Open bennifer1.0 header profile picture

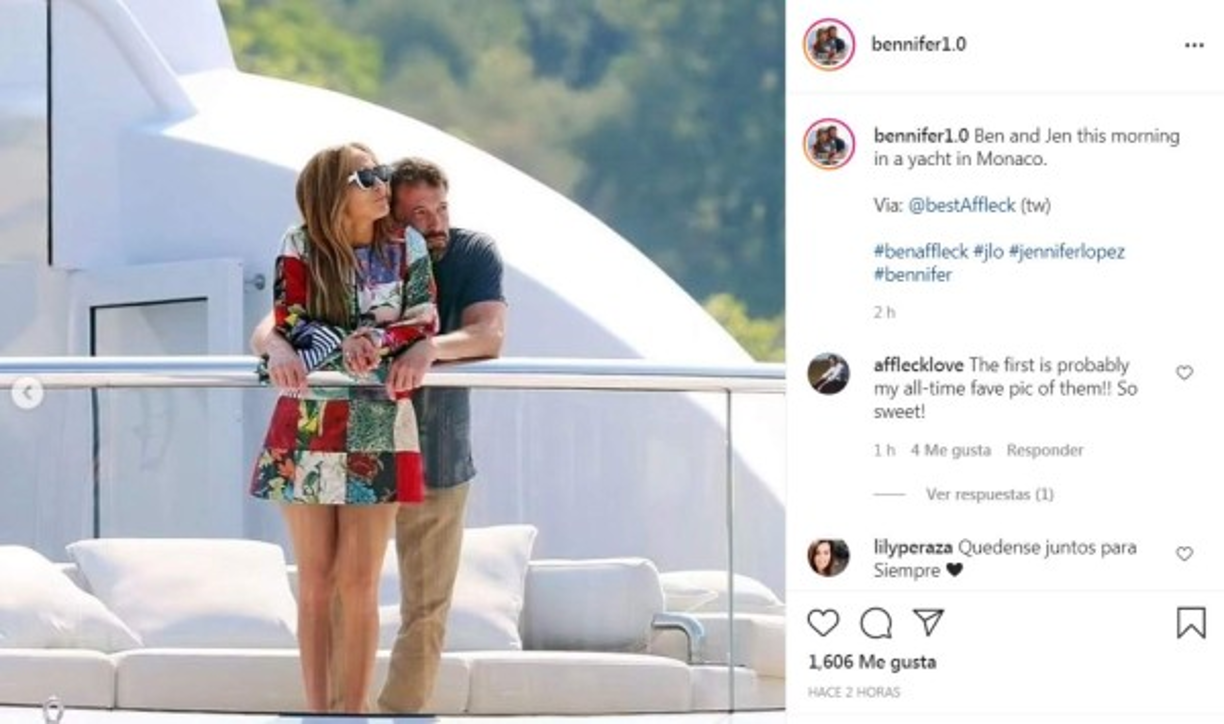829,45
